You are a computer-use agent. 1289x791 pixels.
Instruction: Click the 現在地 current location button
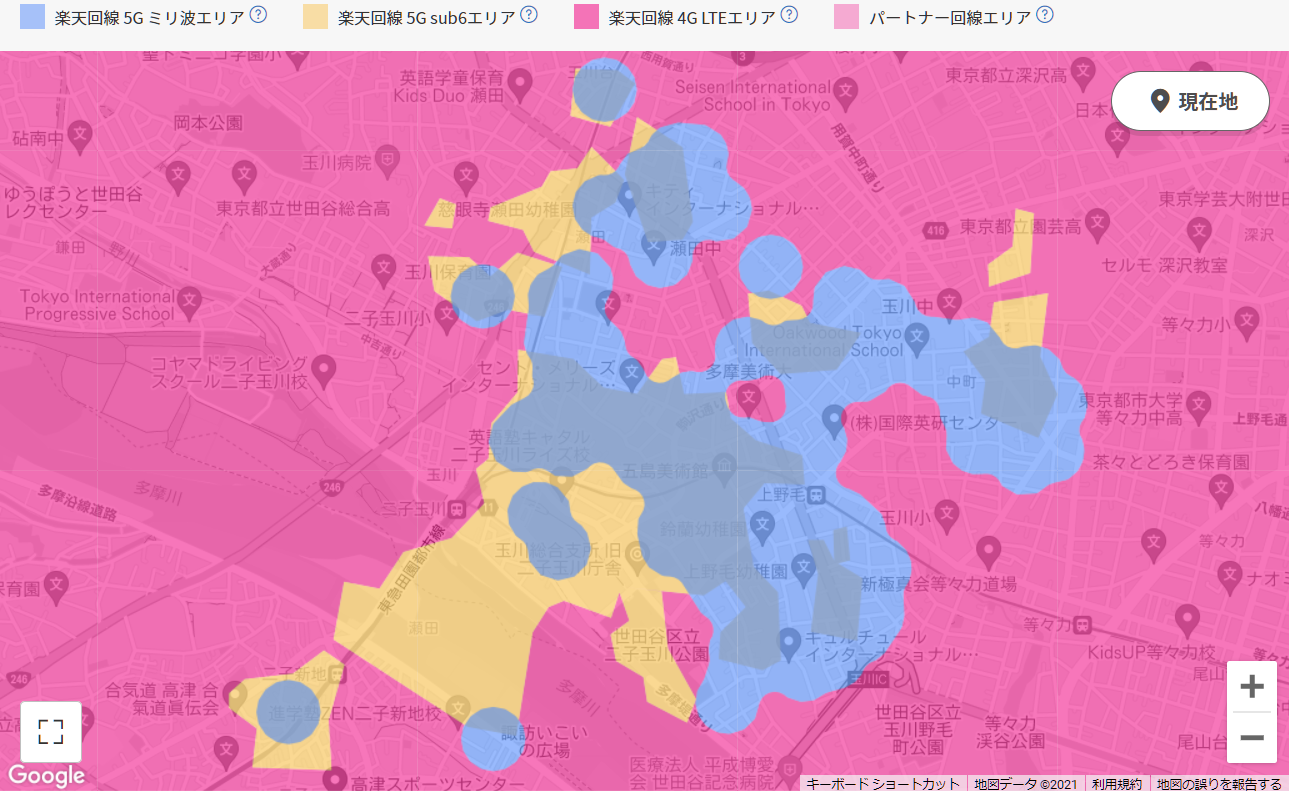[x=1190, y=101]
